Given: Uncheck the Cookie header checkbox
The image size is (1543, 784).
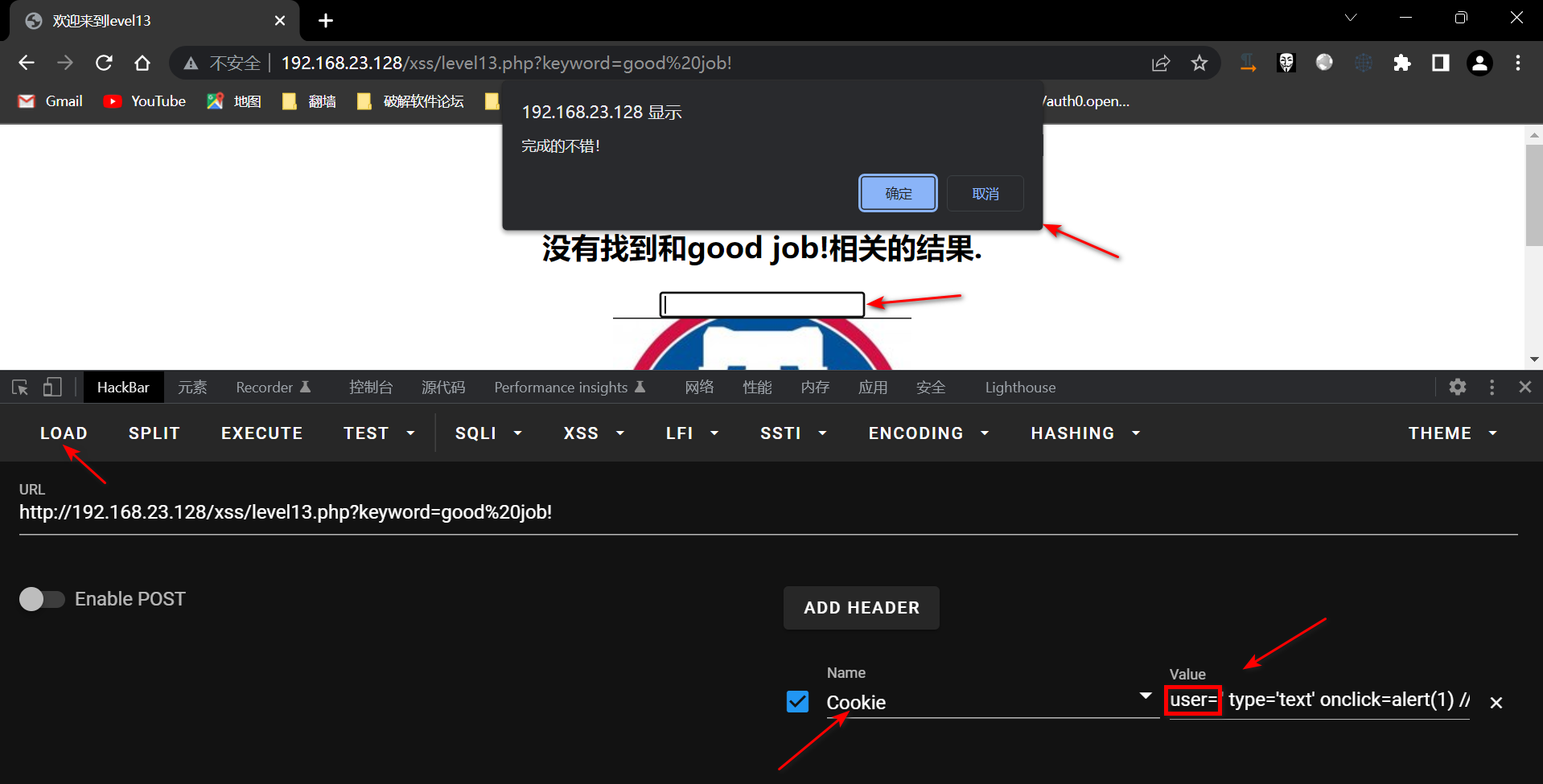Looking at the screenshot, I should 797,702.
